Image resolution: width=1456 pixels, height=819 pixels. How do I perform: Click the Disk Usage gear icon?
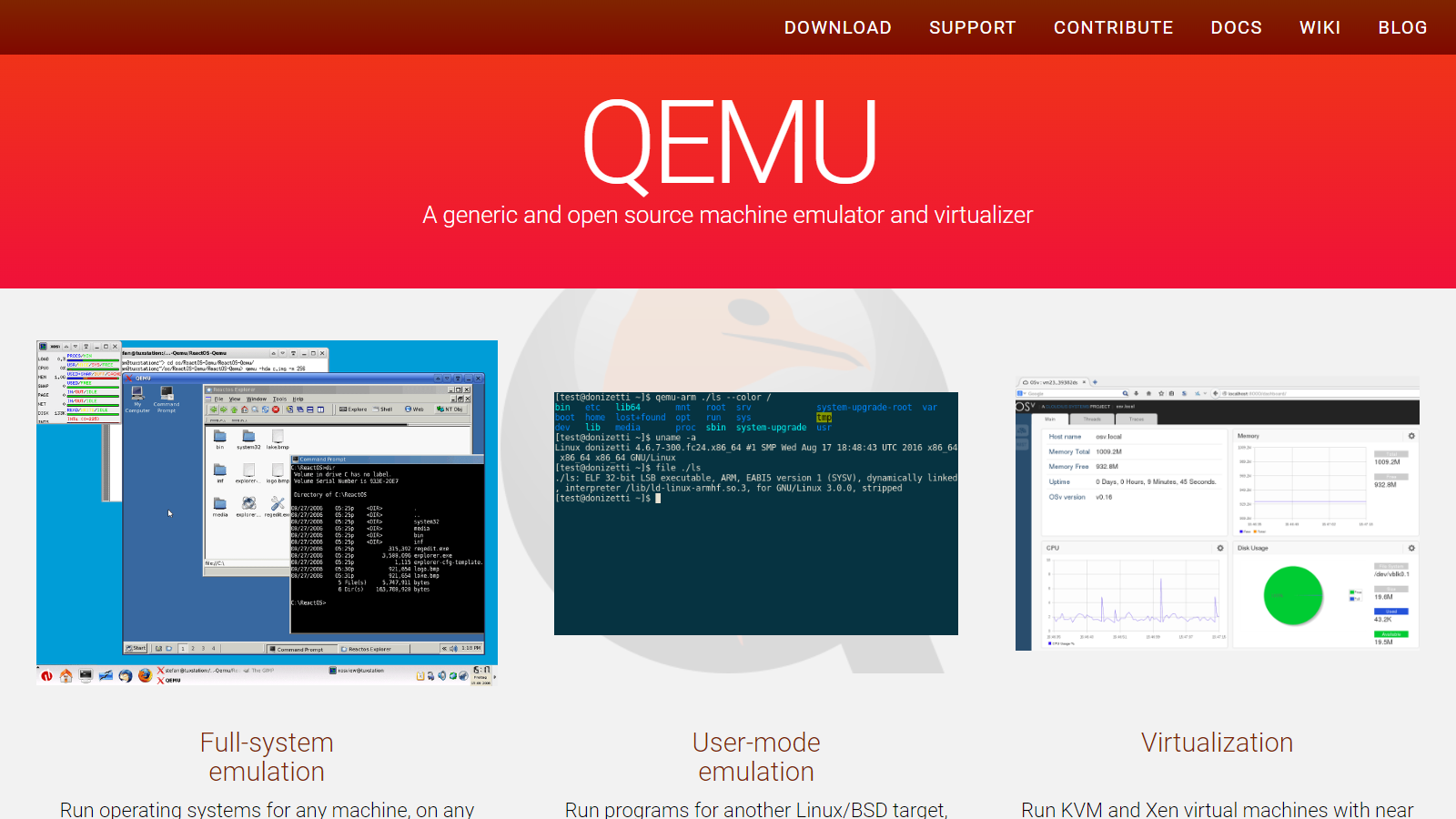1411,548
